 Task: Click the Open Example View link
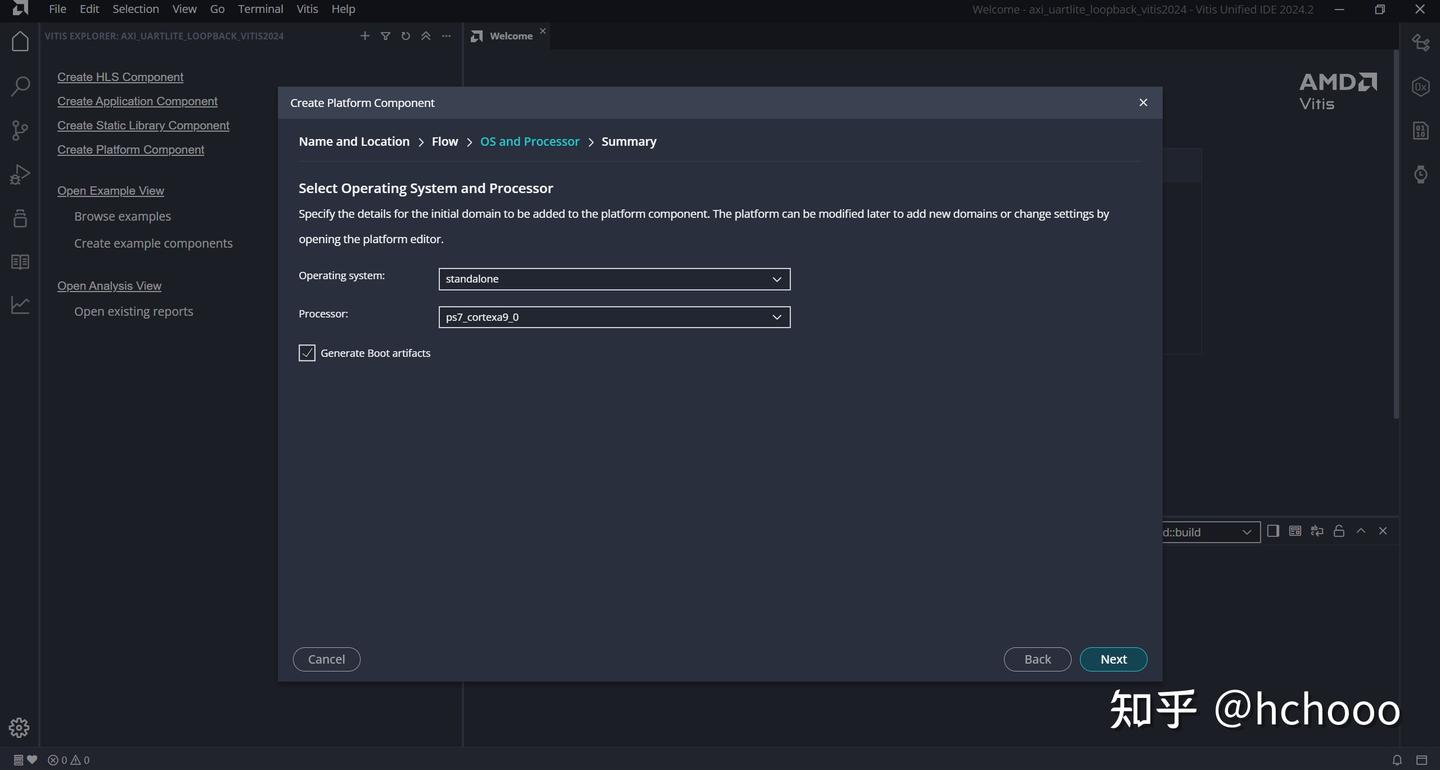110,190
